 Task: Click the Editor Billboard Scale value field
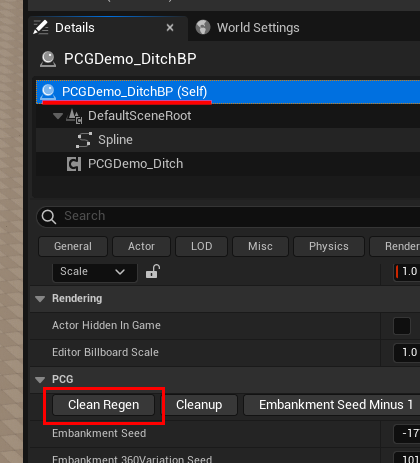point(407,353)
